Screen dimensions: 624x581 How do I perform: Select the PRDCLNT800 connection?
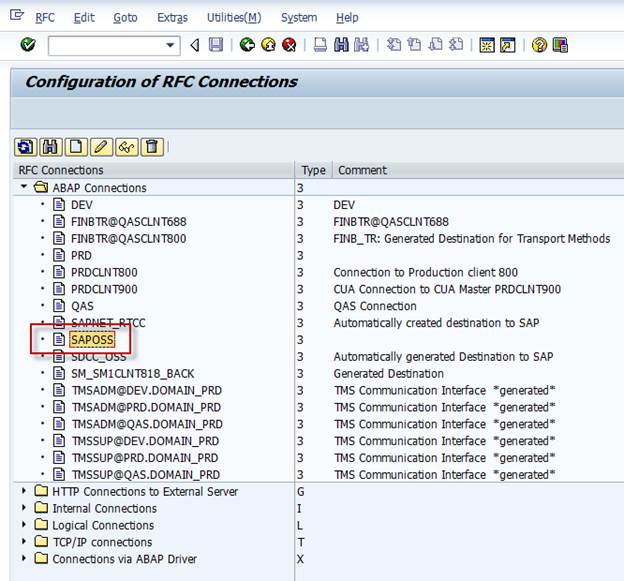[104, 272]
